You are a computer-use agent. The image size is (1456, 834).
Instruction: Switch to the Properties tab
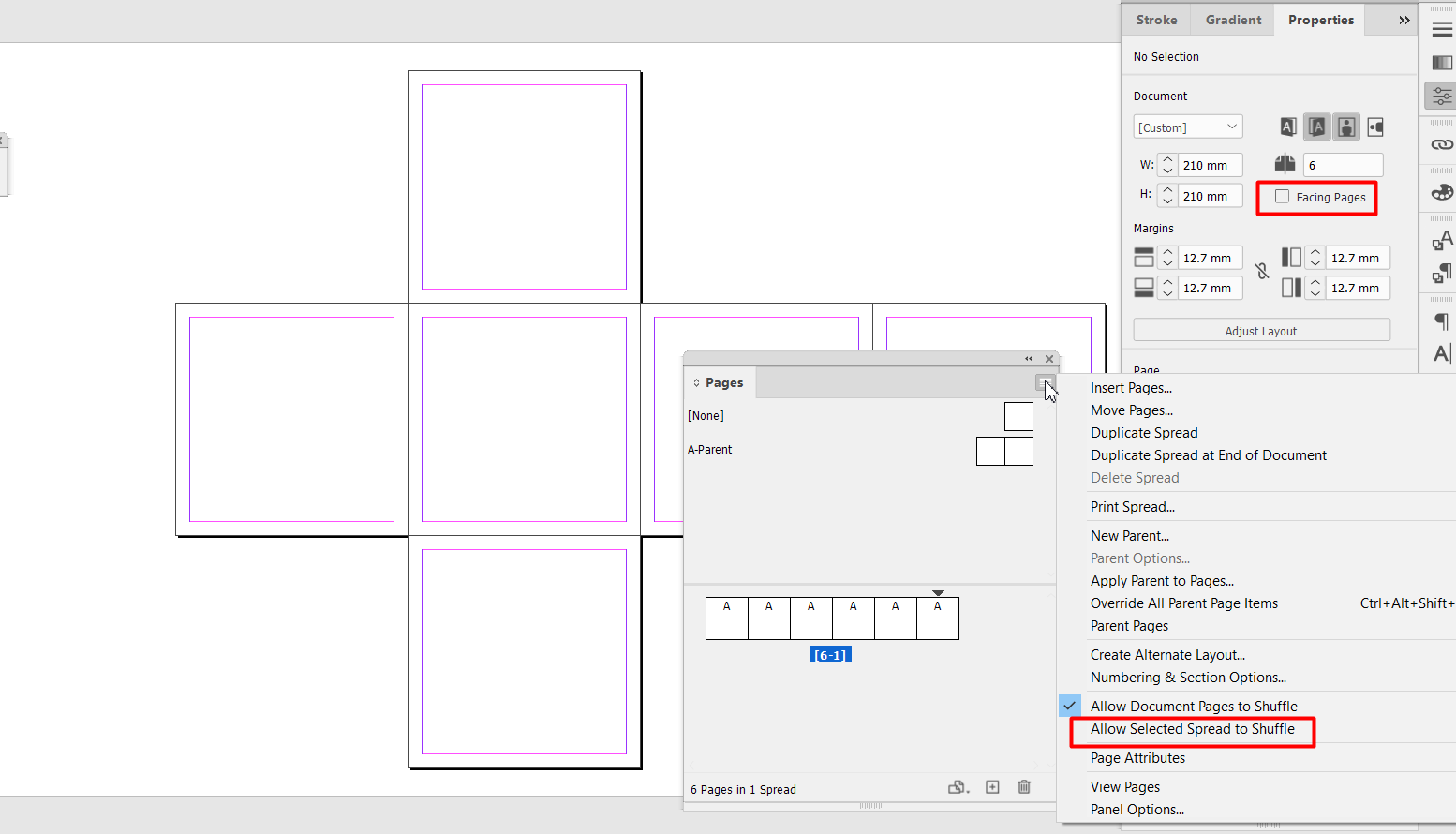point(1321,20)
